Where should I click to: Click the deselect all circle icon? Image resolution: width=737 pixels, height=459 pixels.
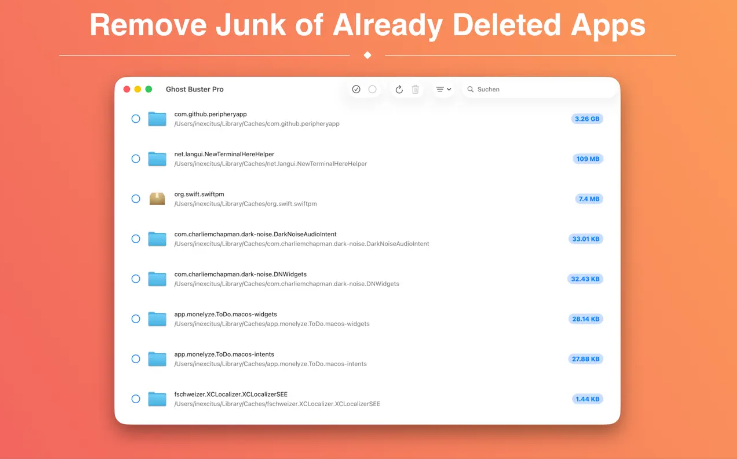[372, 89]
